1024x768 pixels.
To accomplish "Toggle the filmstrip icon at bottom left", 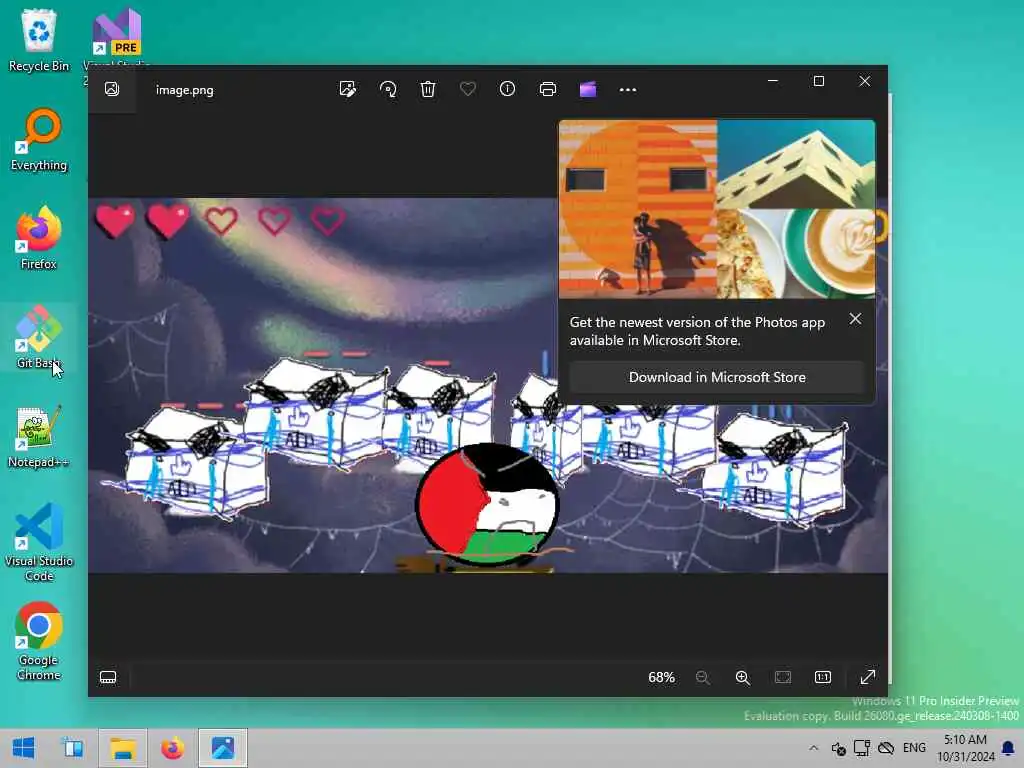I will tap(108, 677).
